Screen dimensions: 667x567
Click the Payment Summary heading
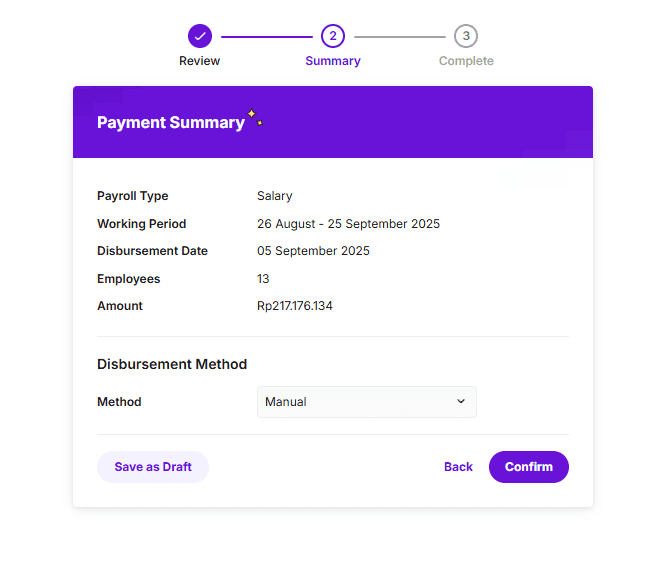(x=171, y=122)
